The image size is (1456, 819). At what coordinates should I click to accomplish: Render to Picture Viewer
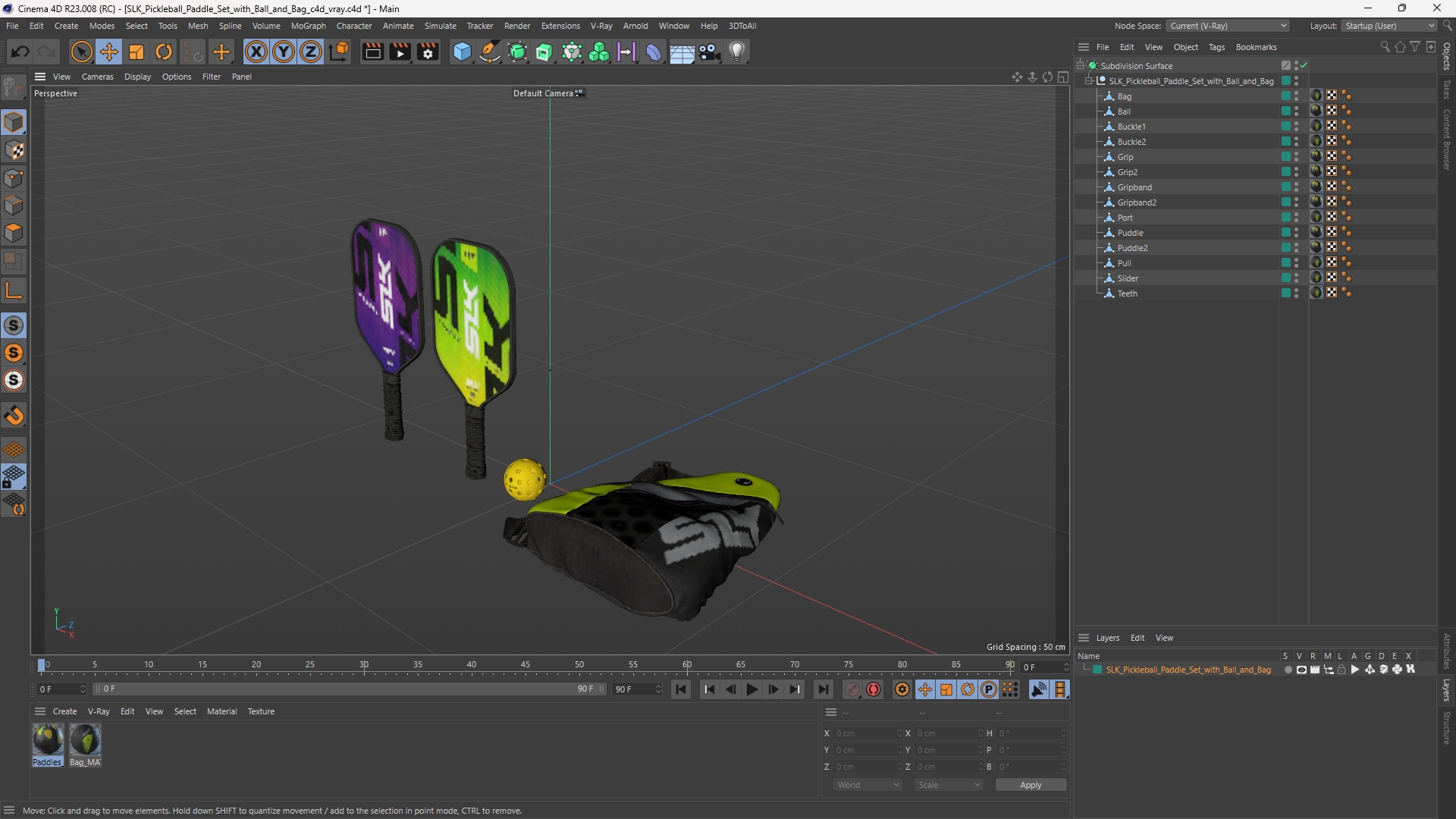pos(400,52)
